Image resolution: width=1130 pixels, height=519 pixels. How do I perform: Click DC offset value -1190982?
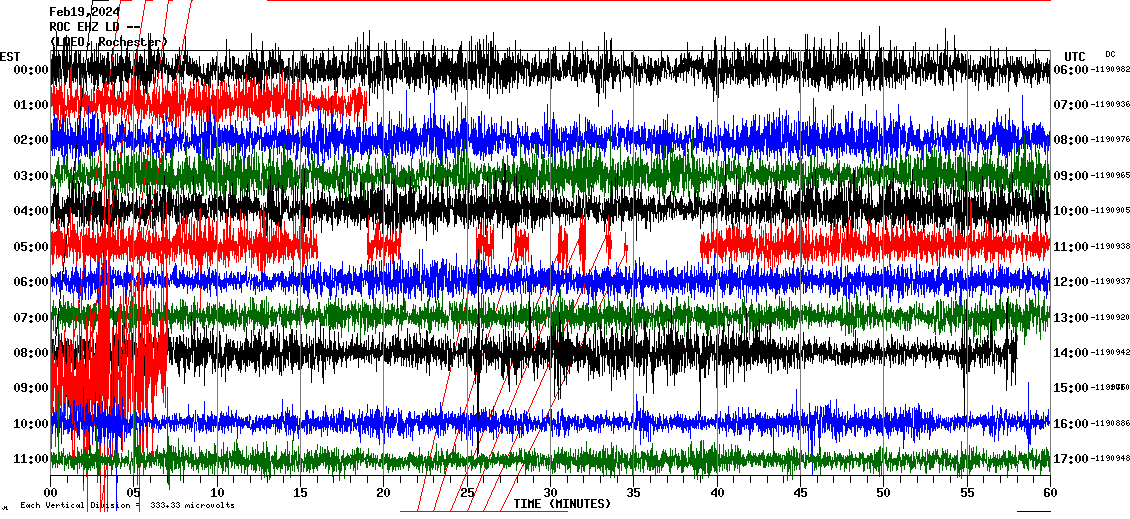pyautogui.click(x=1109, y=70)
